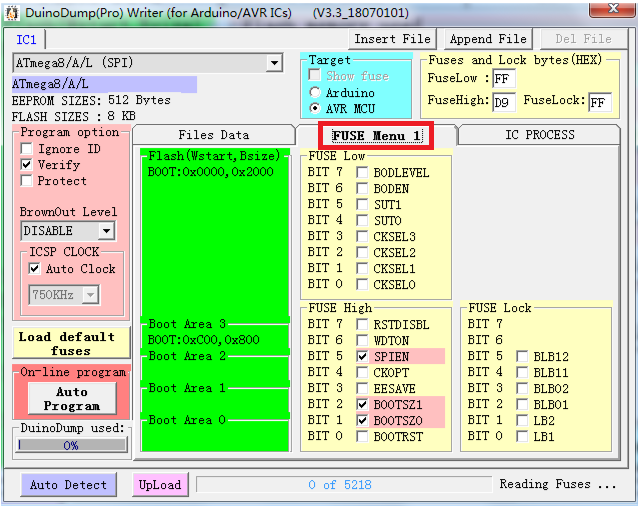Image resolution: width=643 pixels, height=512 pixels.
Task: Uncheck the SPIEN fuse checkbox
Action: pos(362,356)
